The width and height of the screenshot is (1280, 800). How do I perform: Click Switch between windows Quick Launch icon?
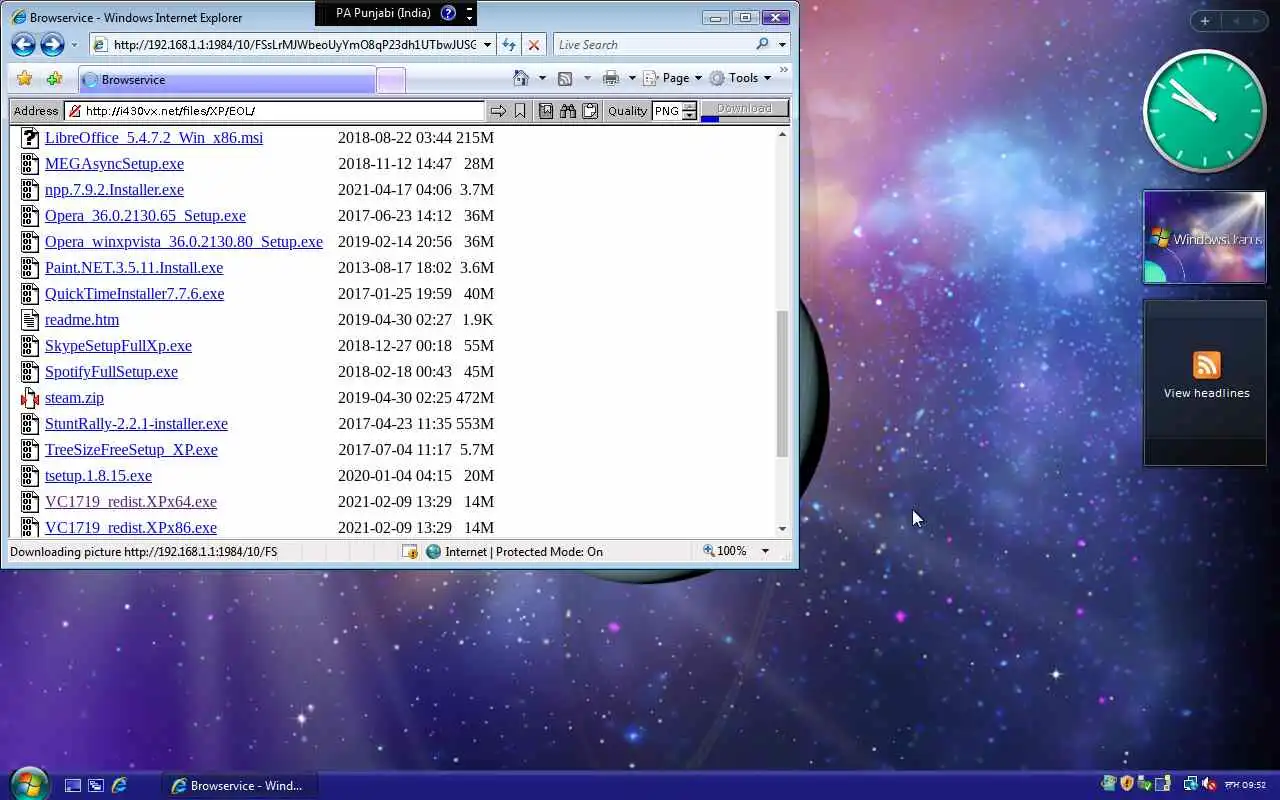point(96,786)
